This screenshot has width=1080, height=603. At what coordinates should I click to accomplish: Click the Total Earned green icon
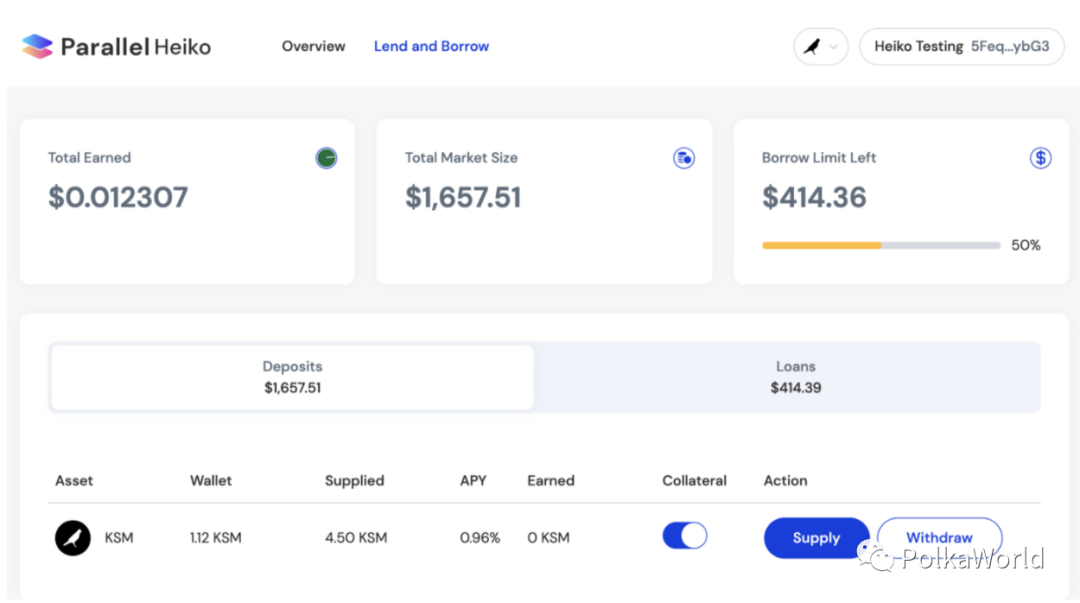coord(326,158)
